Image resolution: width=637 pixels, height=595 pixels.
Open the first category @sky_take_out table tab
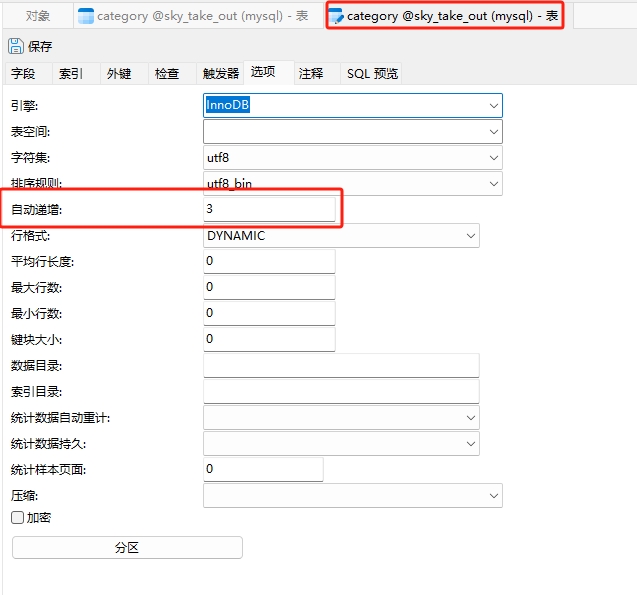point(199,16)
